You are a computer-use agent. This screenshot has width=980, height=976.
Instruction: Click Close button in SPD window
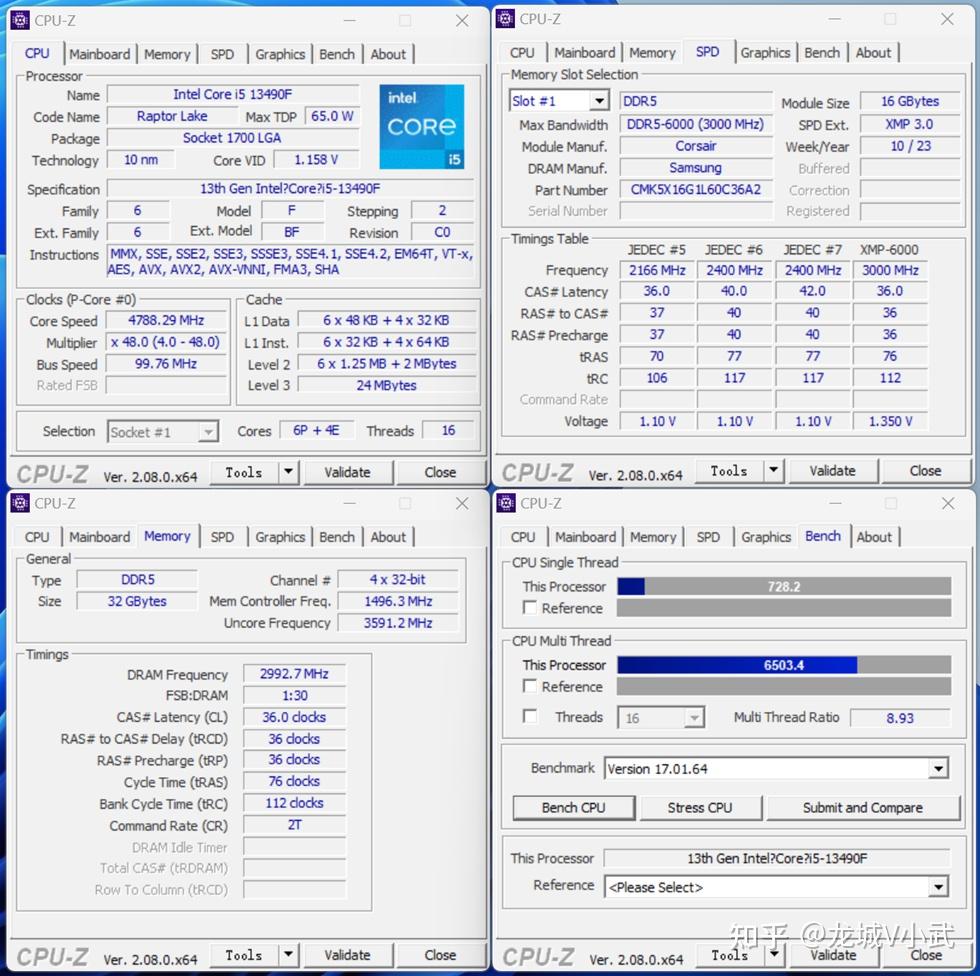coord(926,471)
